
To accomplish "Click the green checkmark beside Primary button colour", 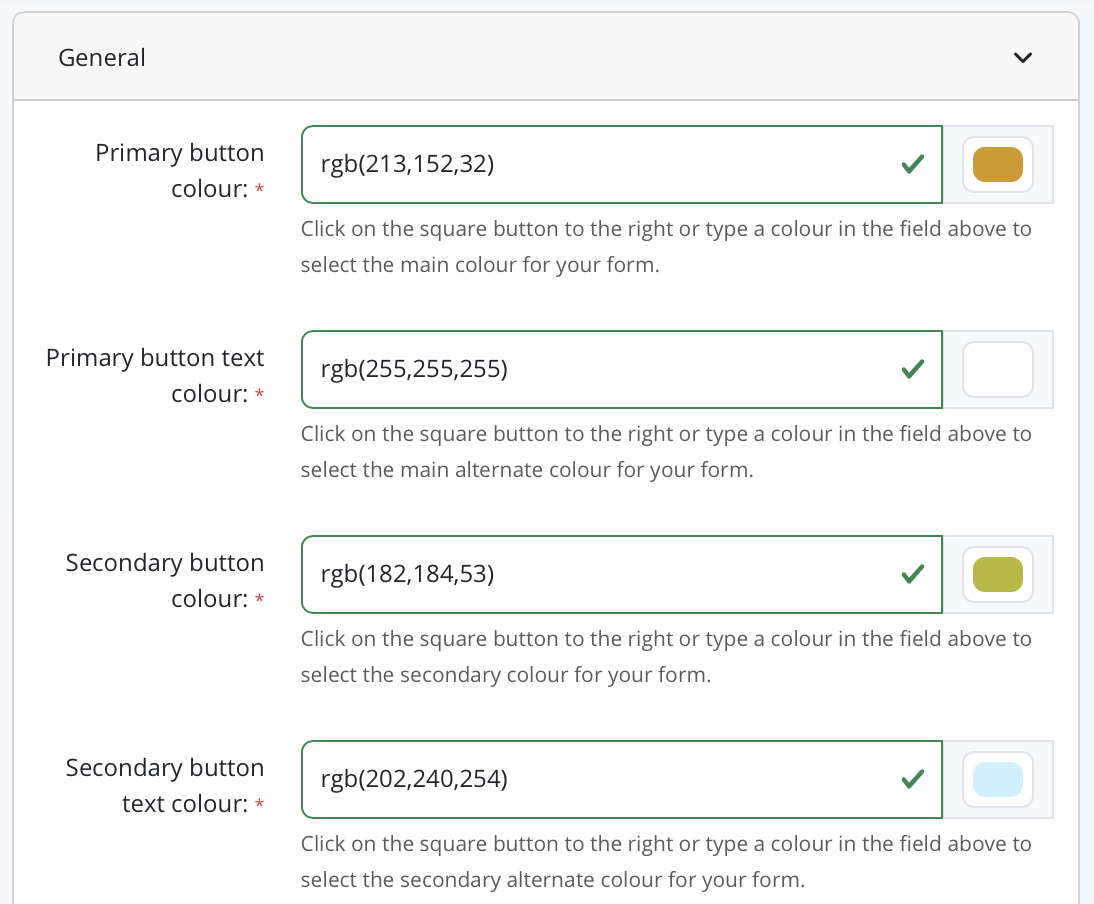I will 912,164.
